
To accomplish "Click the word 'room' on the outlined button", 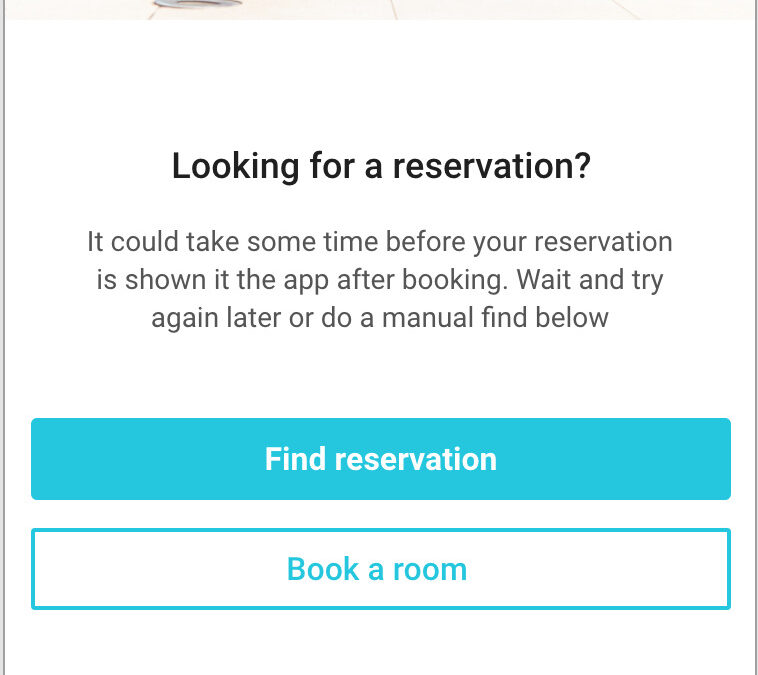I will (430, 570).
